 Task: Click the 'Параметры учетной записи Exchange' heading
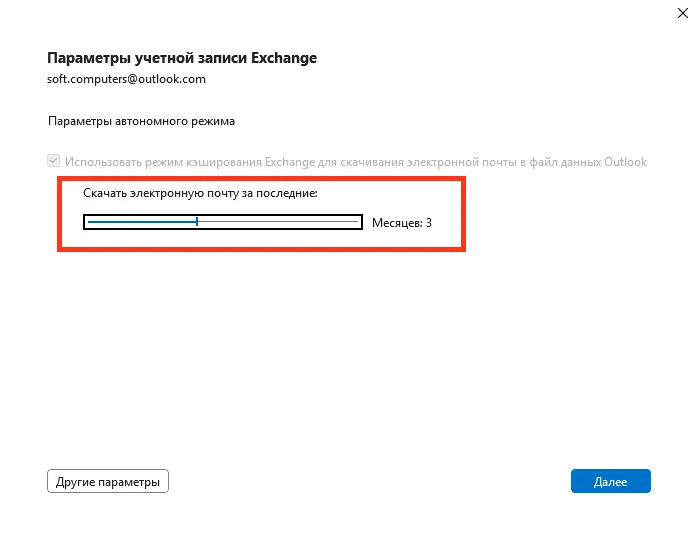point(182,58)
